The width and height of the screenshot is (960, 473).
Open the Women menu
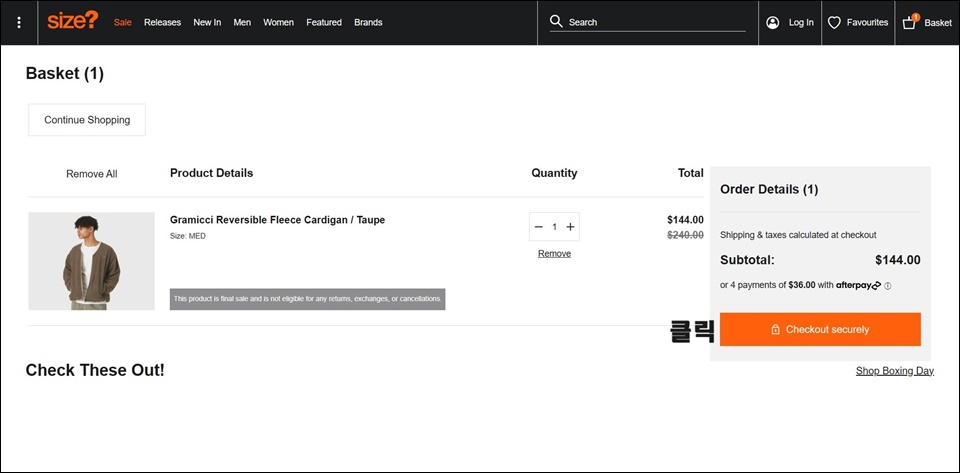point(279,23)
